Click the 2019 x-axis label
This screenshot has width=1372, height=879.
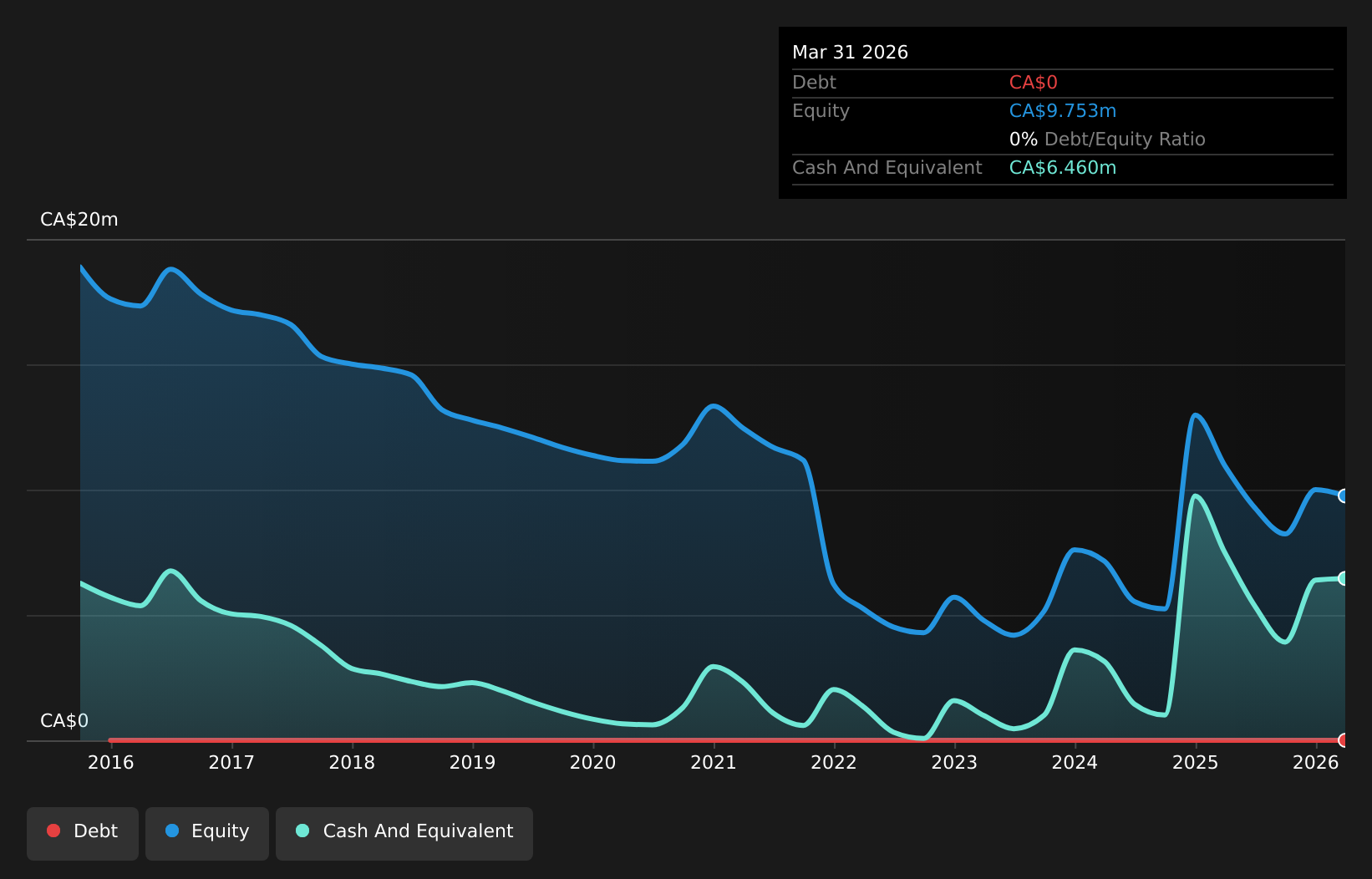coord(473,762)
